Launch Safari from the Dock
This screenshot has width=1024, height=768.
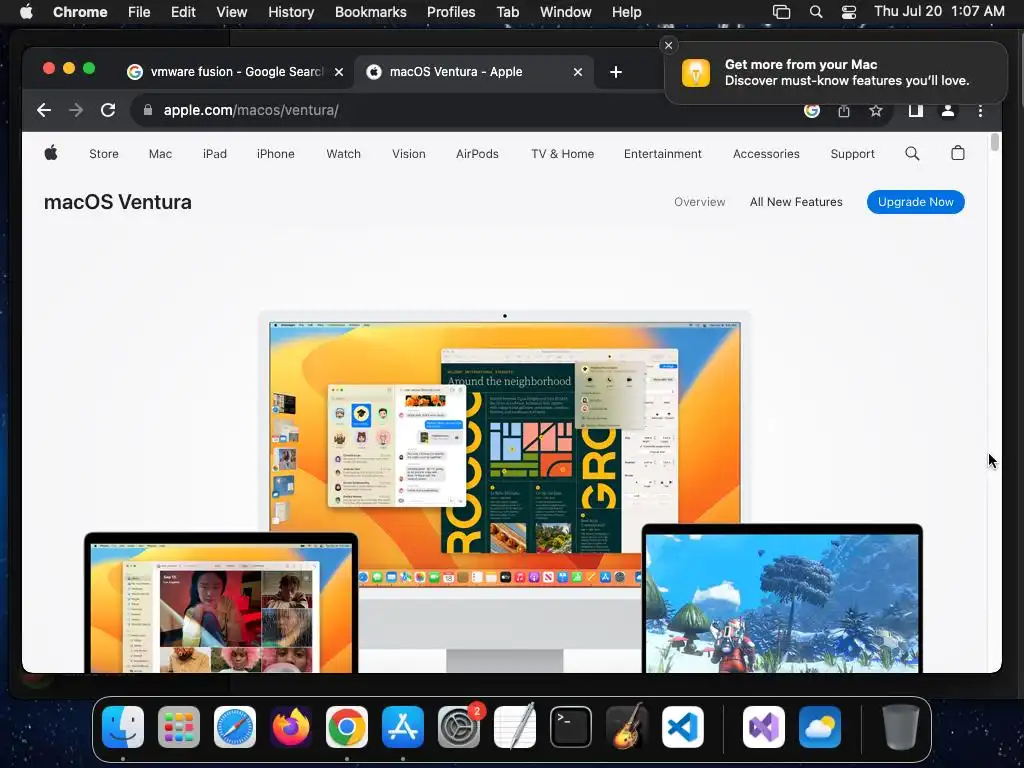pyautogui.click(x=235, y=727)
